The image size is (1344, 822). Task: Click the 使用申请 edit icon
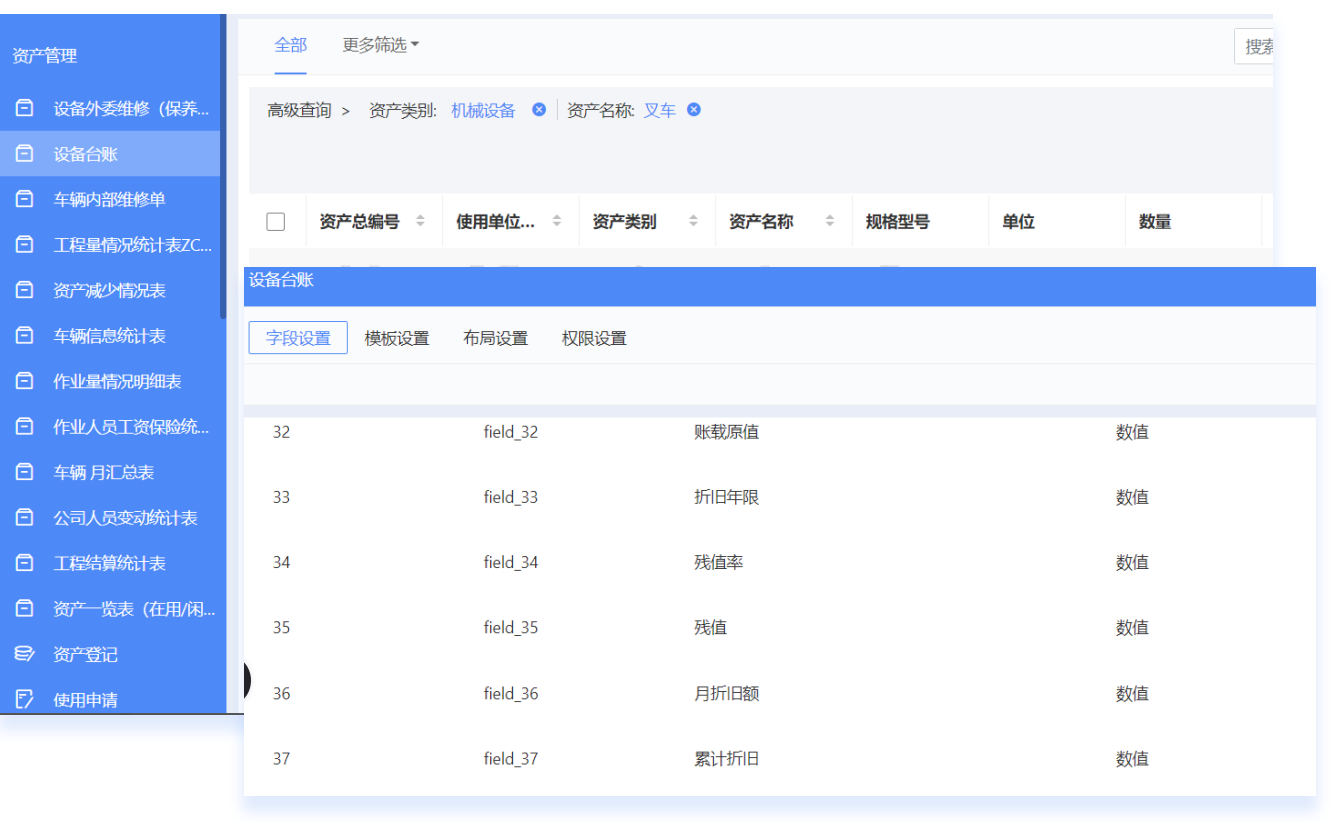coord(25,700)
